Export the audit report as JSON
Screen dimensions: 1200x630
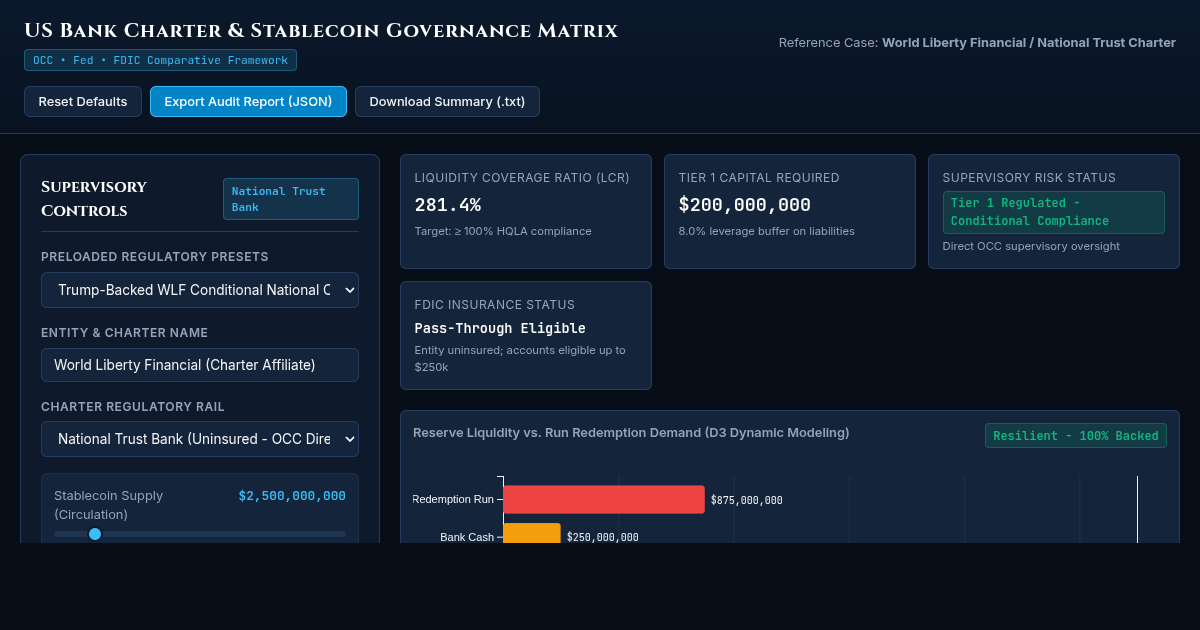pyautogui.click(x=248, y=102)
